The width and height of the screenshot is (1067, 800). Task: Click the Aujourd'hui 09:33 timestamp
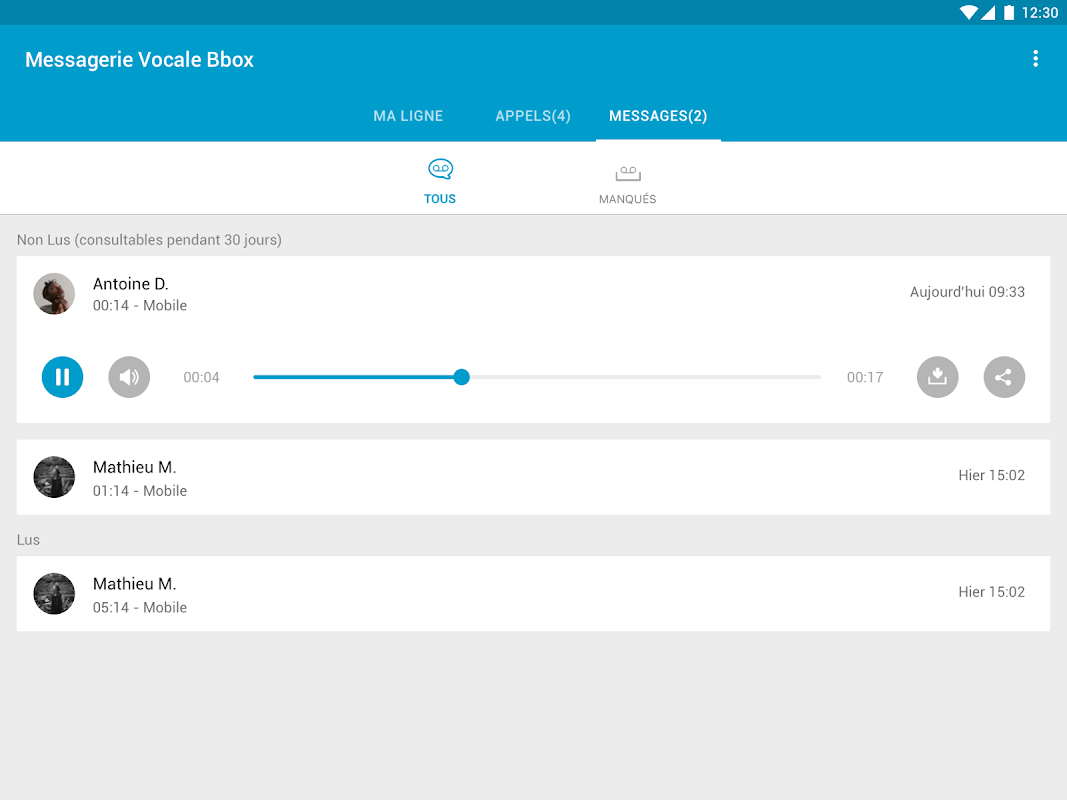point(967,292)
